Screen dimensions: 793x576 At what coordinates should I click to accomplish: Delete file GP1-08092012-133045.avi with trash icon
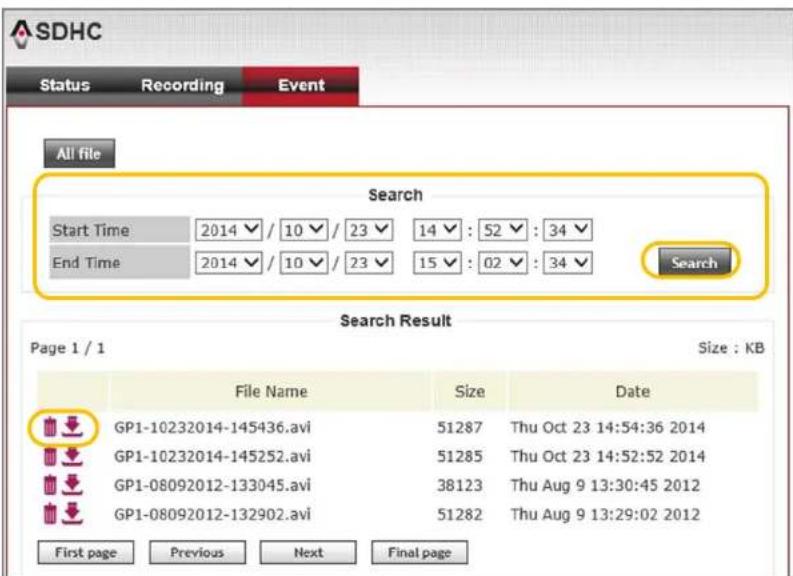click(x=50, y=485)
